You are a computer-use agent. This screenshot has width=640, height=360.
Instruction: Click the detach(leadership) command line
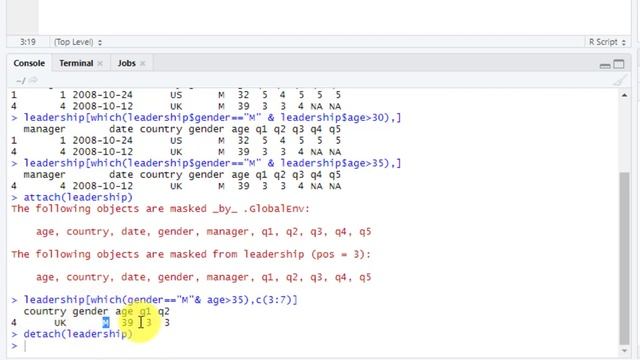78,334
